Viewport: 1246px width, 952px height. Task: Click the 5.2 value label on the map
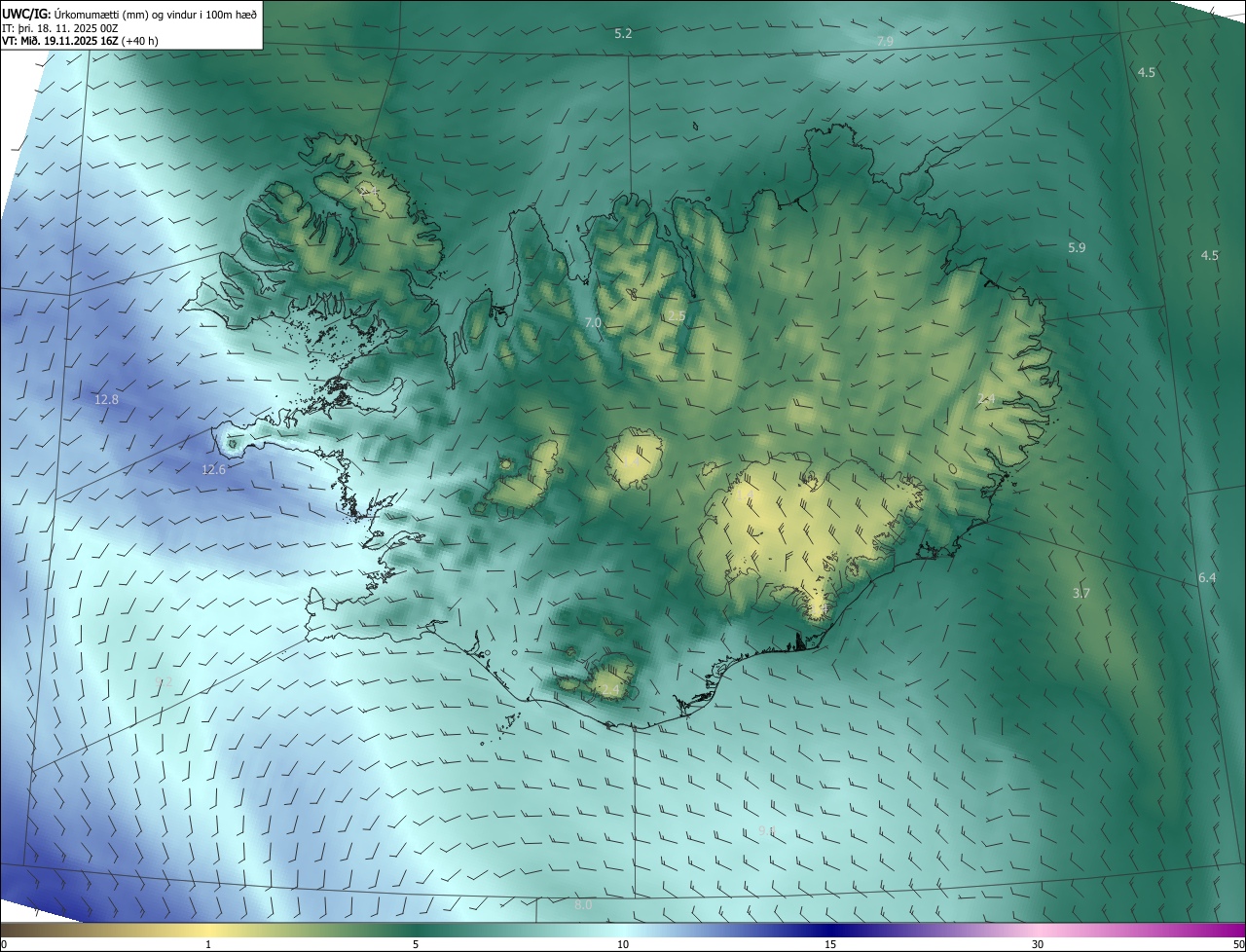[x=623, y=34]
